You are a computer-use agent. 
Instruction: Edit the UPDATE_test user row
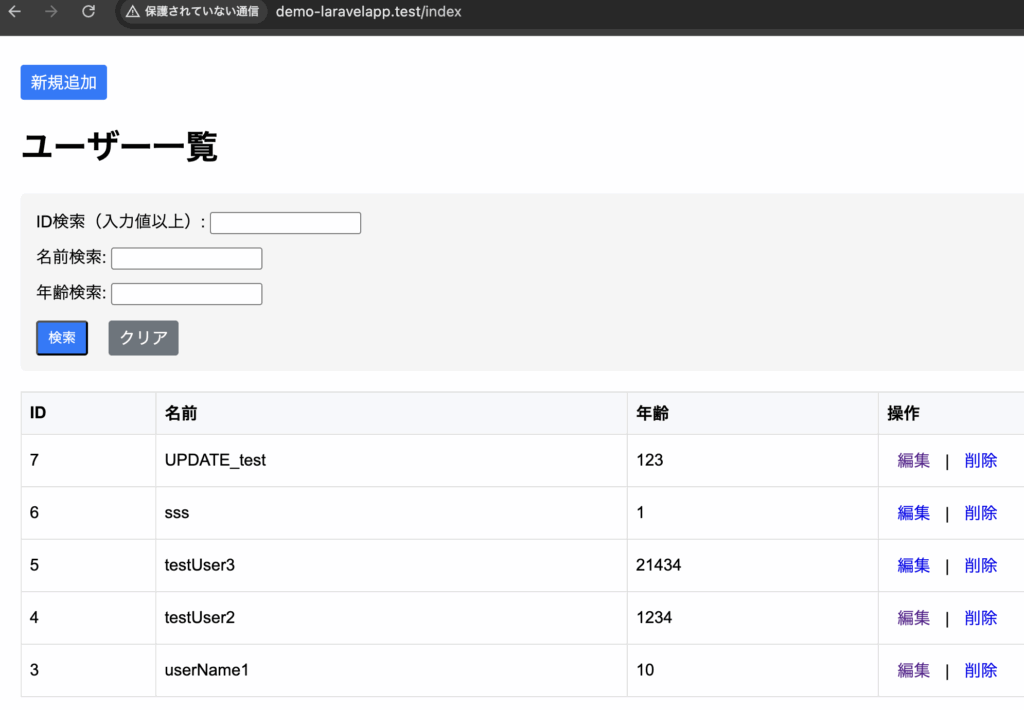pos(913,461)
